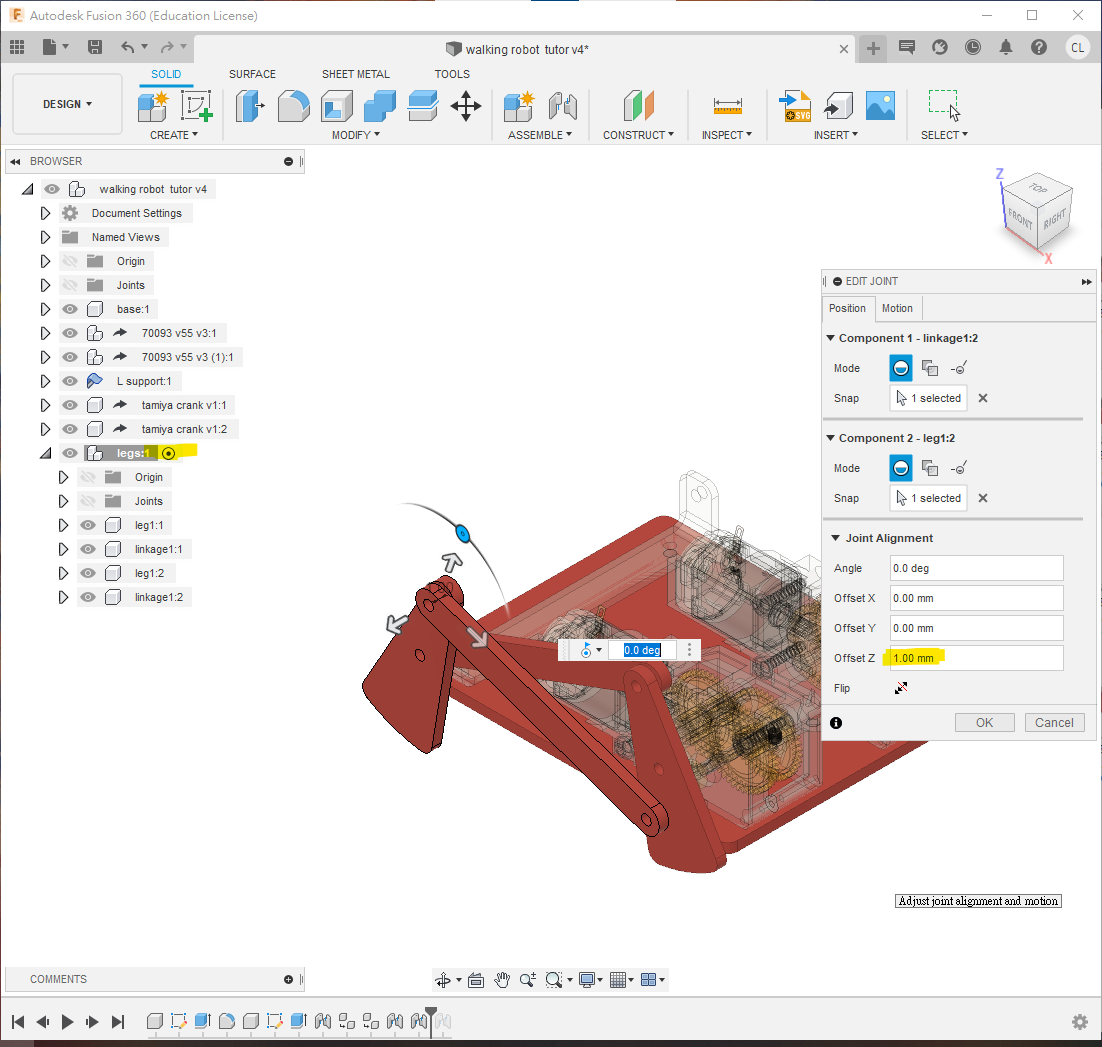Select the Insert SVG icon
This screenshot has height=1047, width=1102.
click(x=796, y=105)
